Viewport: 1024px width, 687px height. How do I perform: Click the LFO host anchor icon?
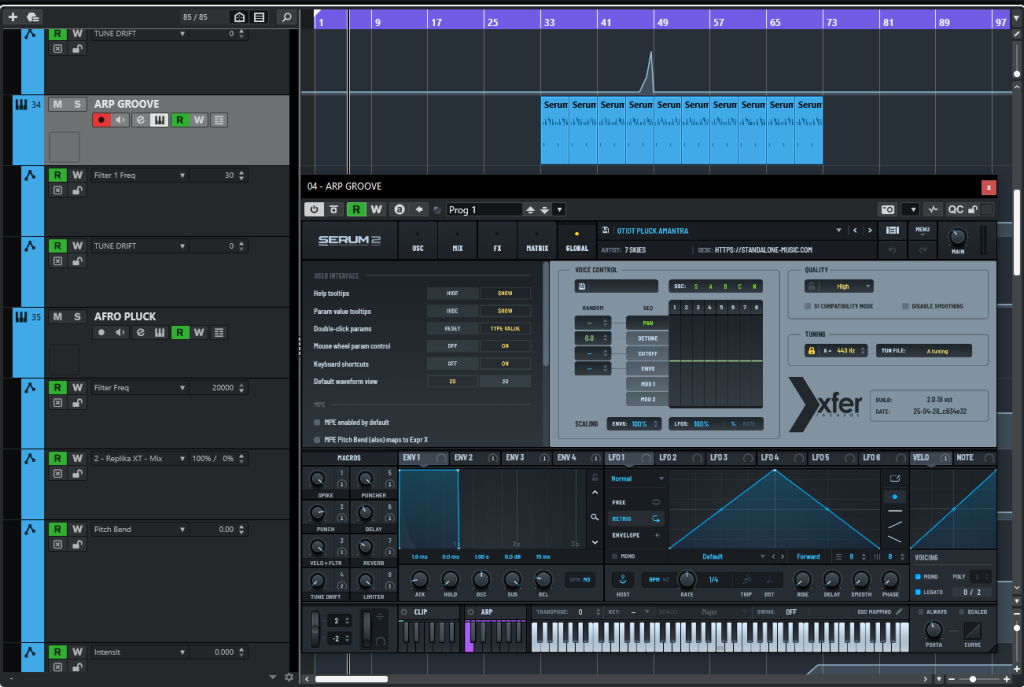(621, 579)
